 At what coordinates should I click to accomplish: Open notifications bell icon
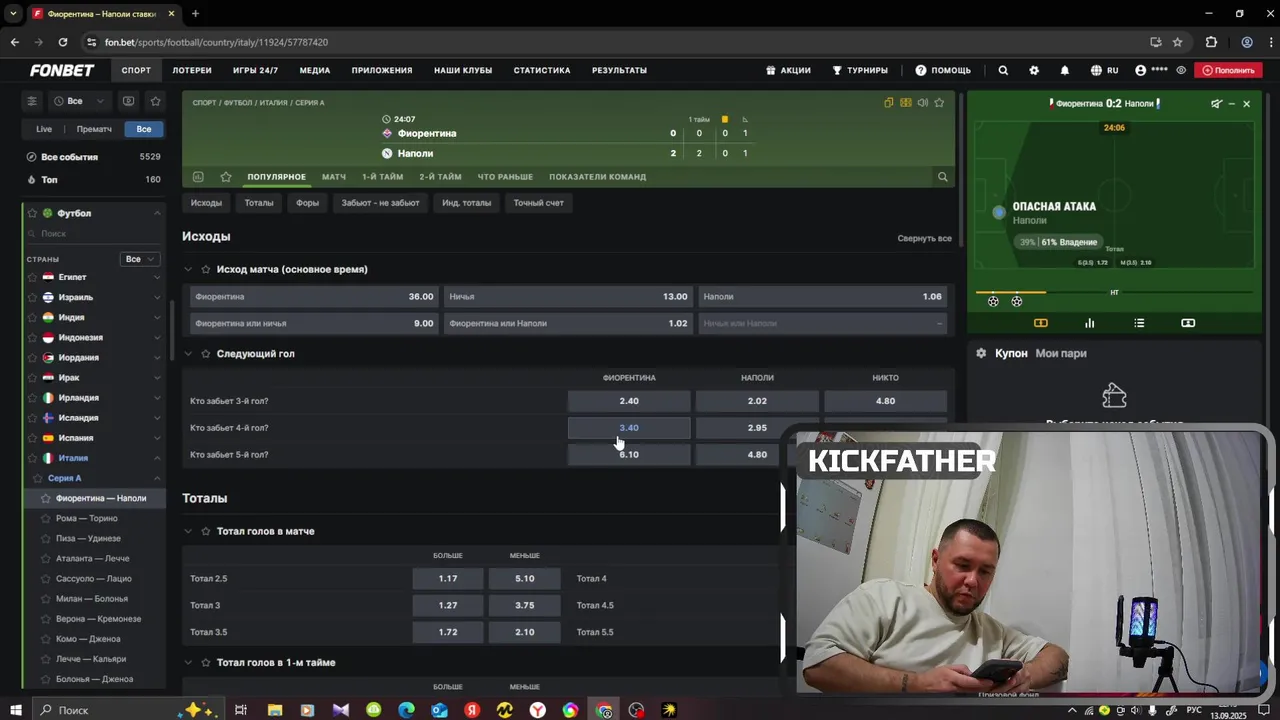click(1064, 70)
